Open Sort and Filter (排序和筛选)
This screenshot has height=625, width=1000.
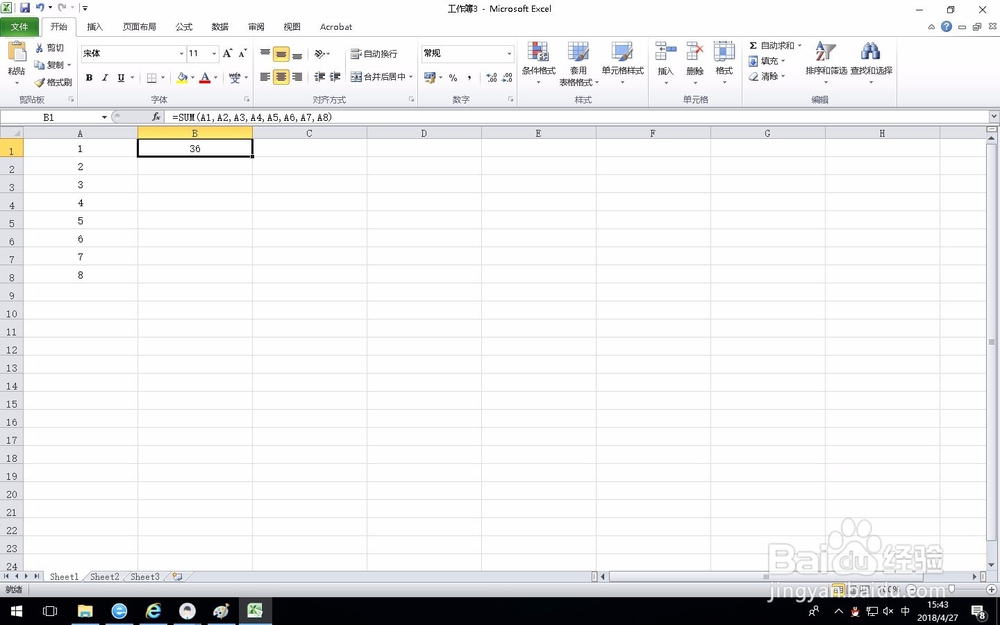pyautogui.click(x=826, y=62)
